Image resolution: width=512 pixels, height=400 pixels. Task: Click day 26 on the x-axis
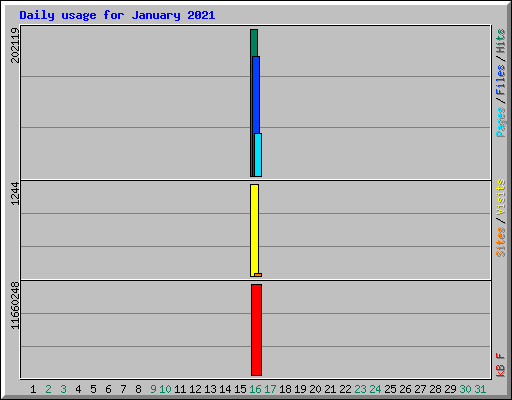tap(405, 389)
